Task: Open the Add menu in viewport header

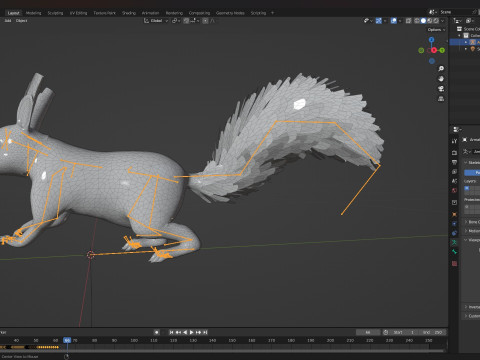Action: click(x=8, y=21)
